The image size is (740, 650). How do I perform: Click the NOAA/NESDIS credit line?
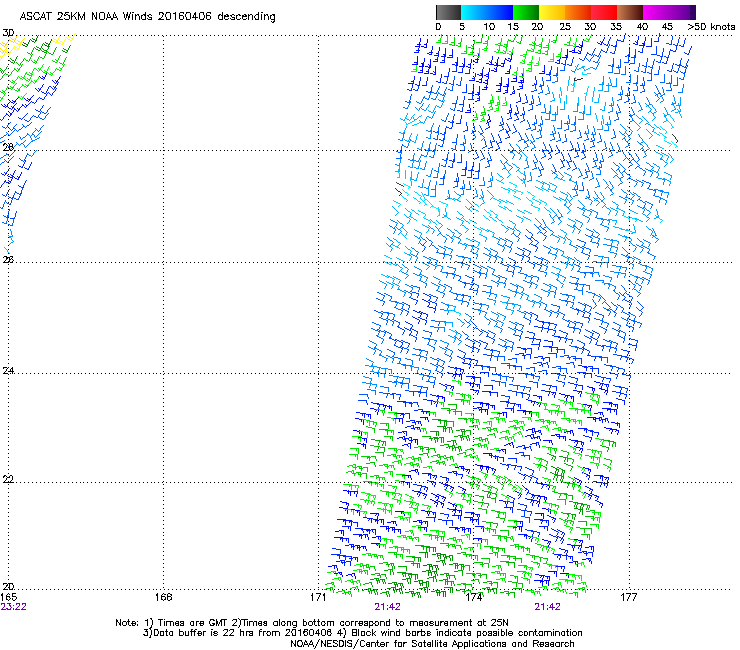point(432,644)
